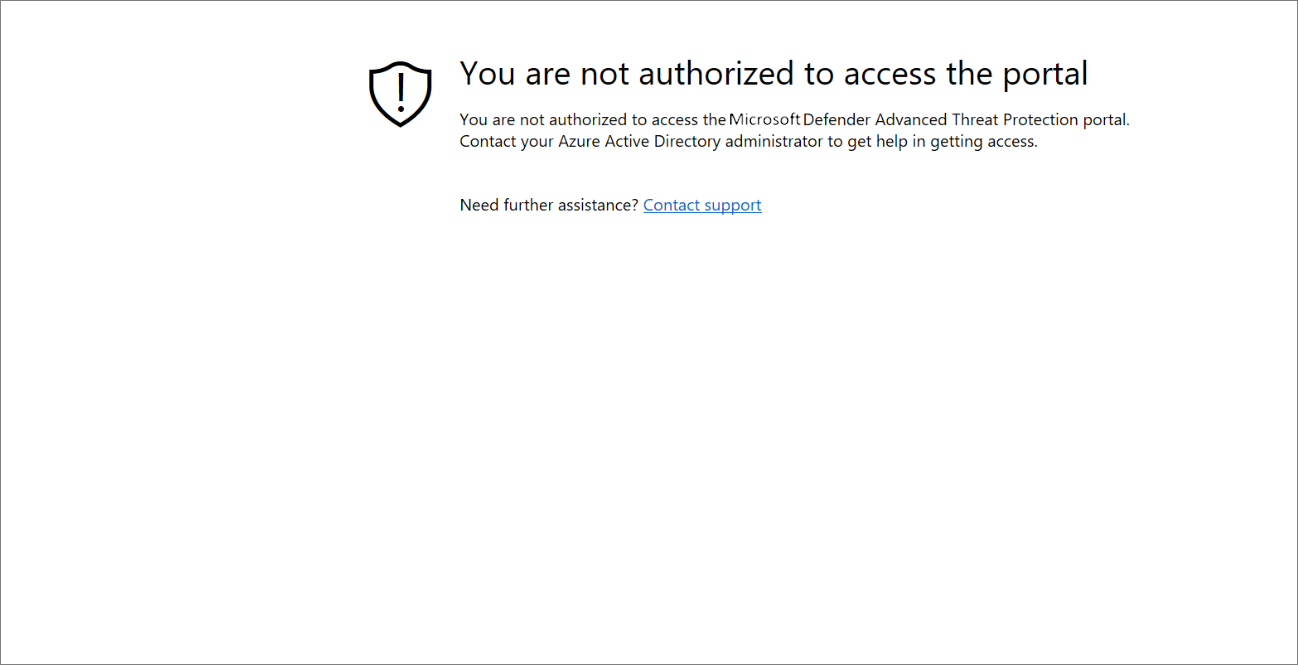Select the word "Microsoft" in the description

coord(765,120)
